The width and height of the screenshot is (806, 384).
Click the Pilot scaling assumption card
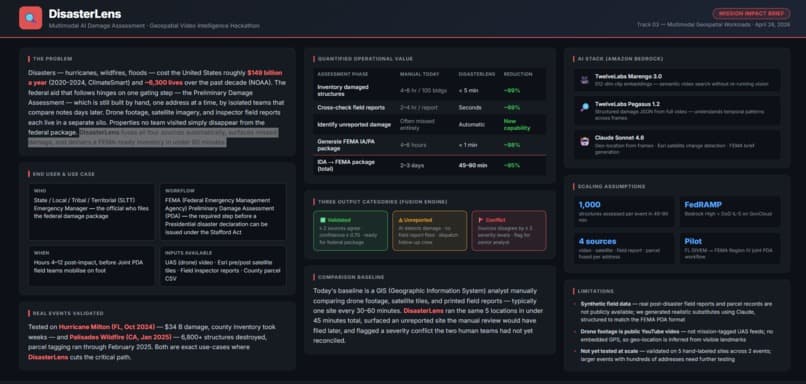pos(730,249)
